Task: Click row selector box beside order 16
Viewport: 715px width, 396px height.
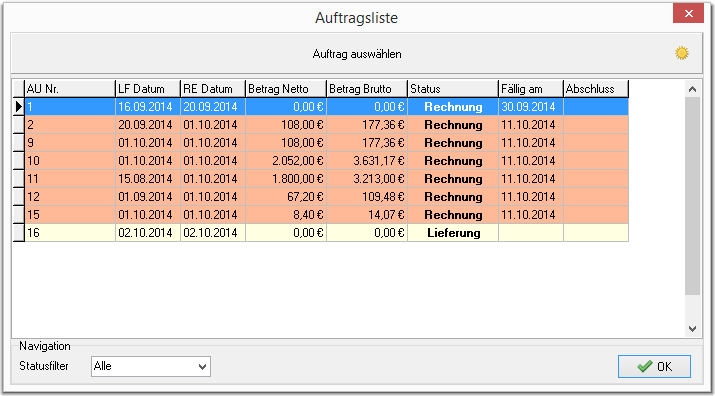Action: (x=19, y=233)
